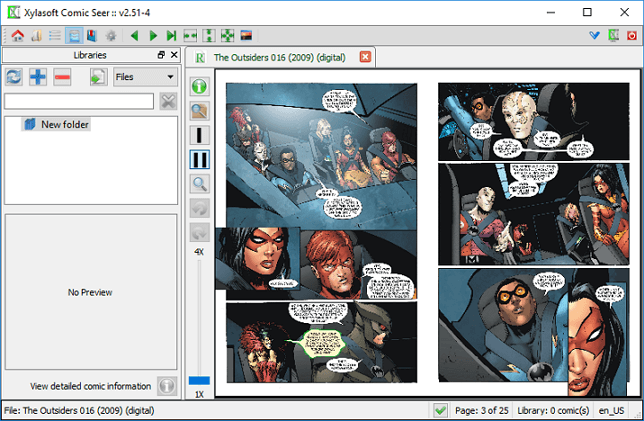The image size is (644, 421).
Task: Click the blue checkmark icon at top right
Action: coord(594,35)
